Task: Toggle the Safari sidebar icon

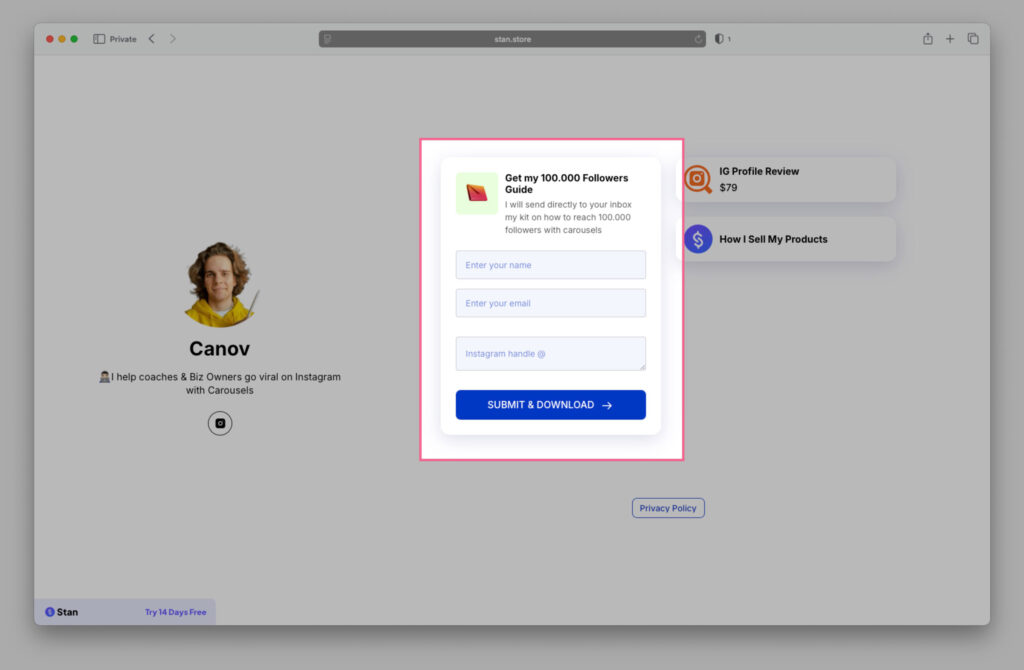Action: tap(99, 39)
